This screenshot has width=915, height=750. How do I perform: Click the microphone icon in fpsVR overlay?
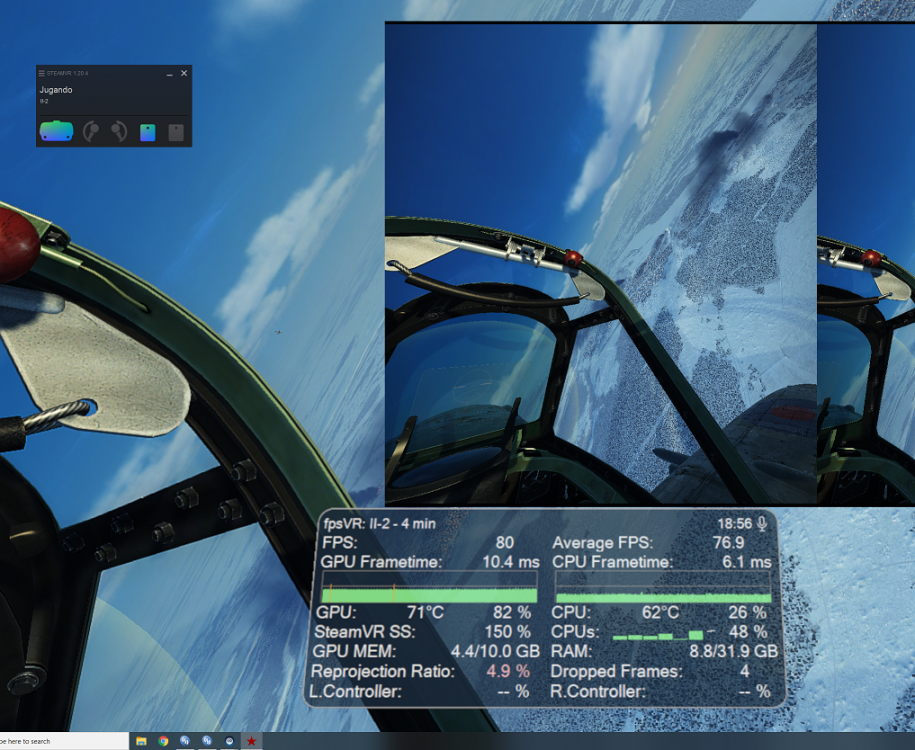click(762, 524)
